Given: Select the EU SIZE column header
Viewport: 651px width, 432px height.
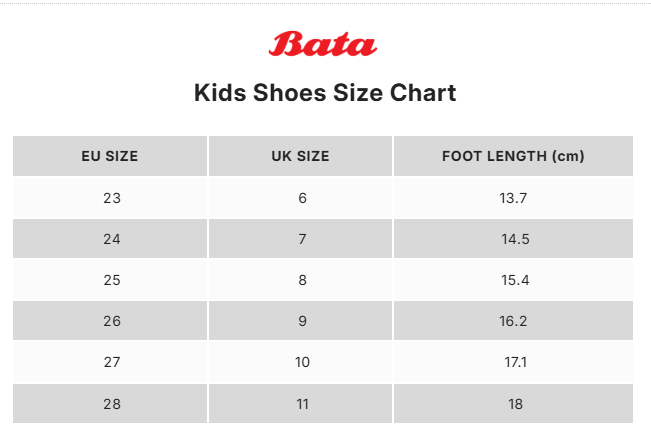Looking at the screenshot, I should coord(110,156).
